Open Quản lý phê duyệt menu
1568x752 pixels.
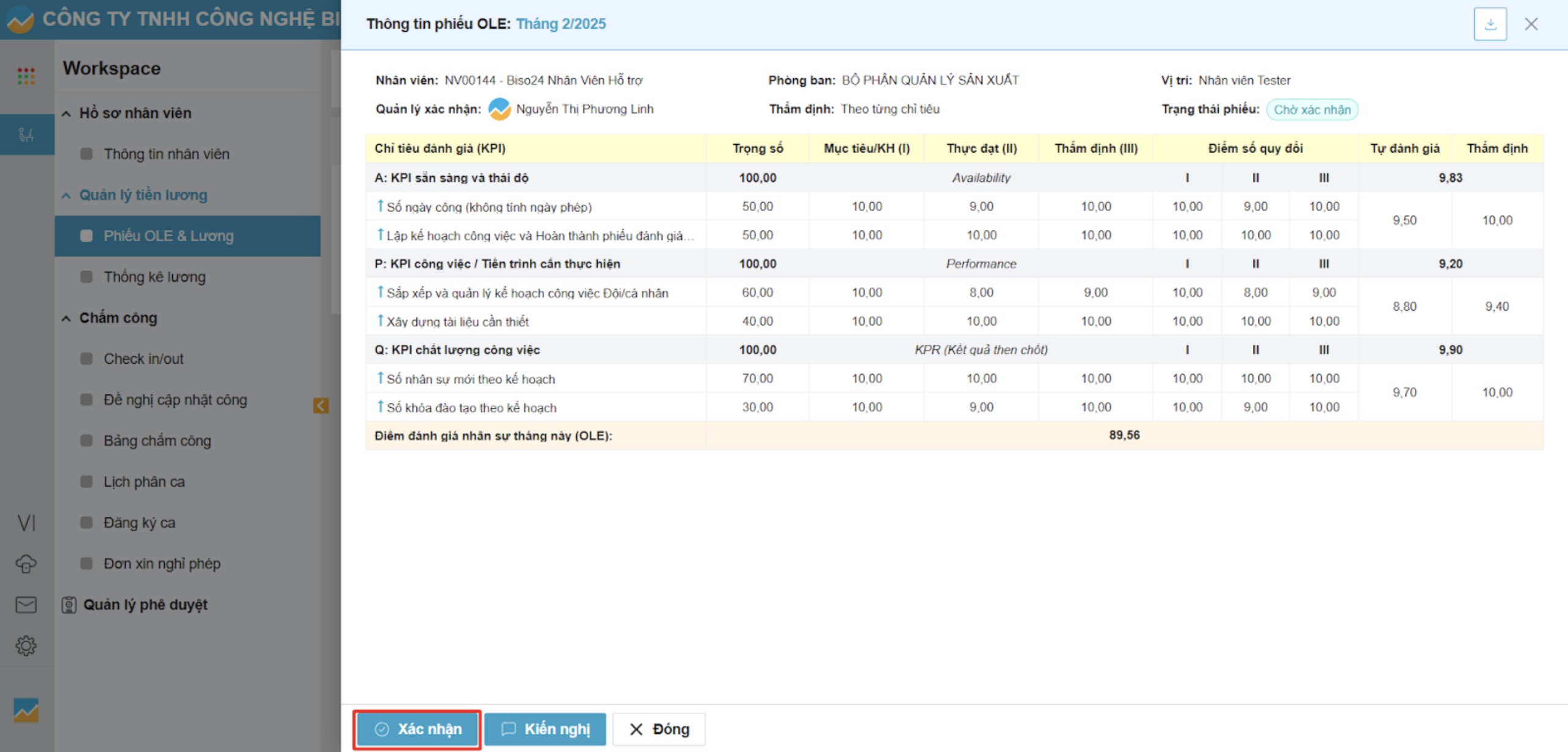(x=145, y=604)
